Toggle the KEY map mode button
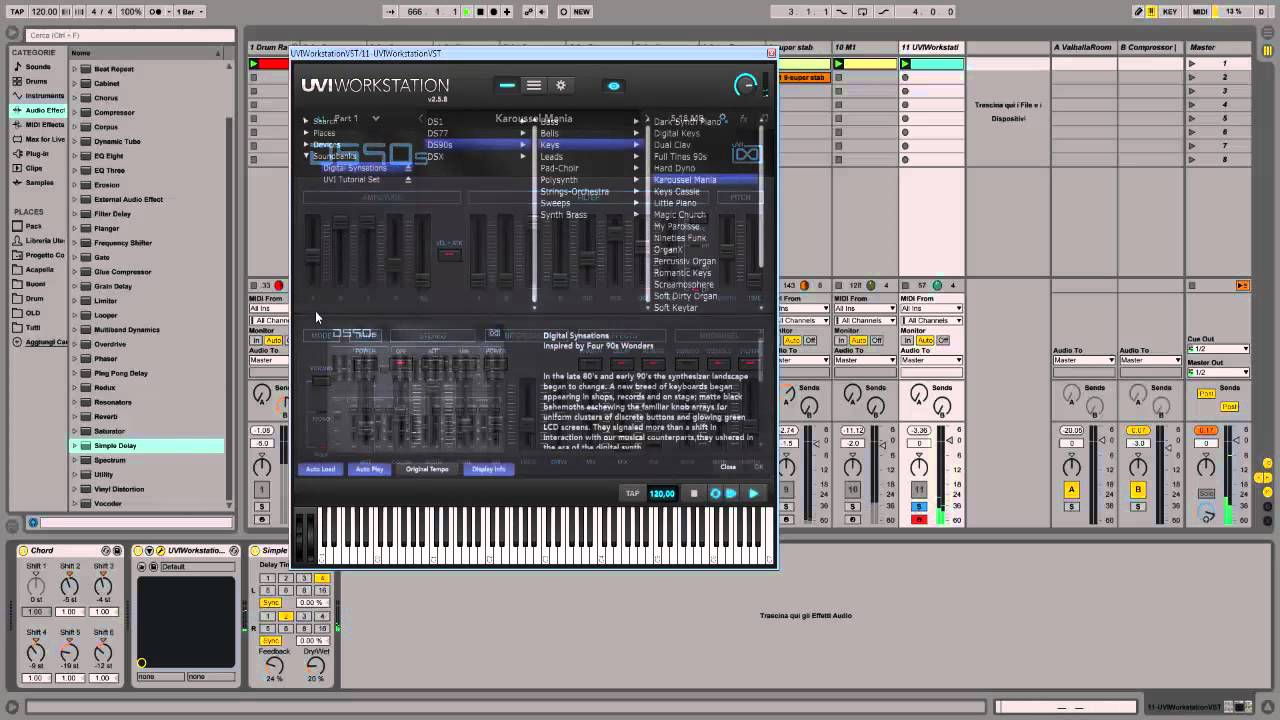Image resolution: width=1280 pixels, height=720 pixels. (1169, 12)
